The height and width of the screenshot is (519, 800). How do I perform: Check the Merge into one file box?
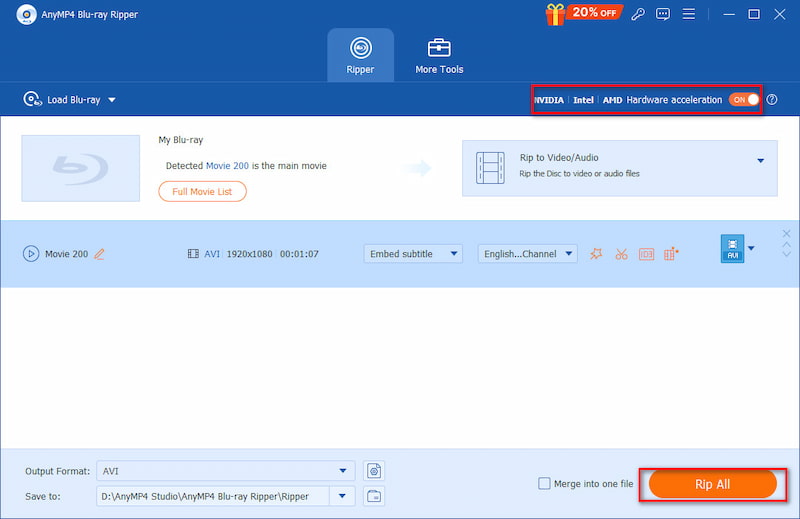[x=545, y=484]
